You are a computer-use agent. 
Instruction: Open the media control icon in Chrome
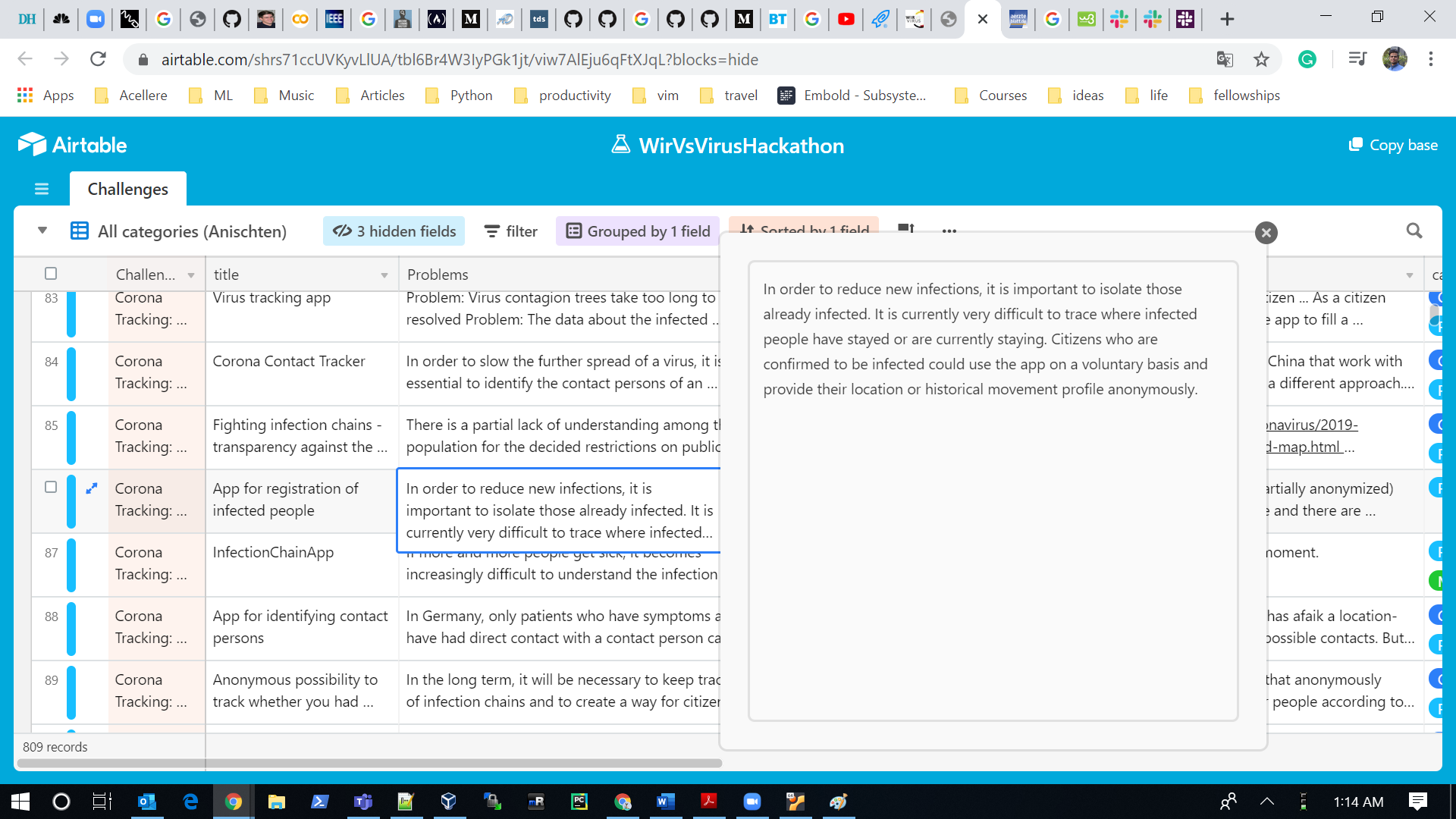[x=1357, y=59]
